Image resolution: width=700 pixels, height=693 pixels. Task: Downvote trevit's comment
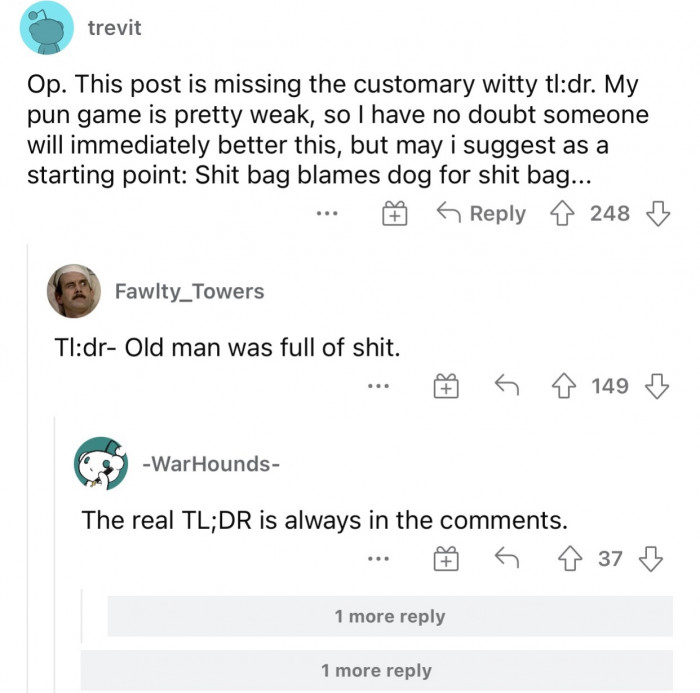click(x=655, y=213)
